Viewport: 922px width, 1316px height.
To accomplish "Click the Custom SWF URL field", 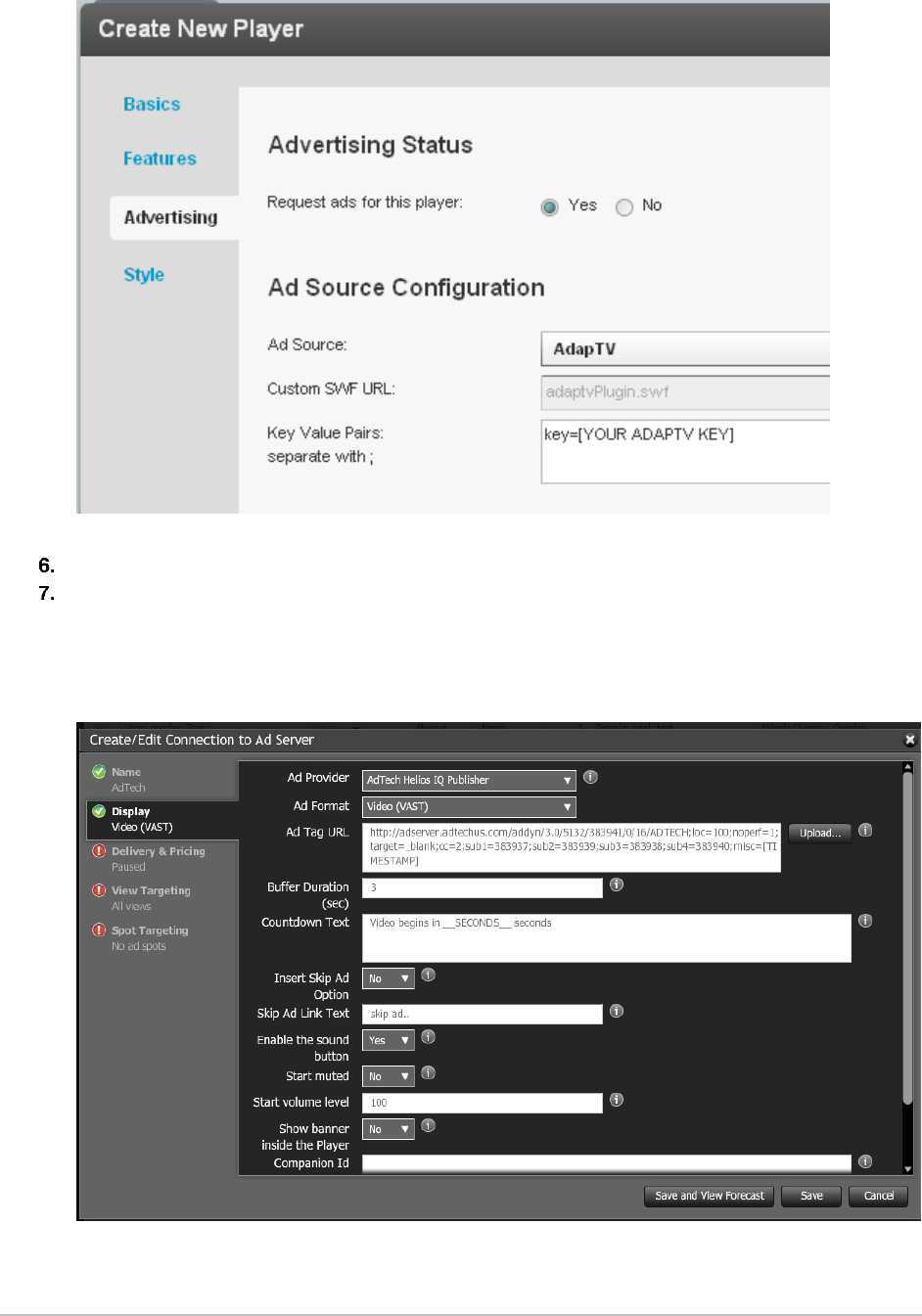I will click(x=685, y=392).
